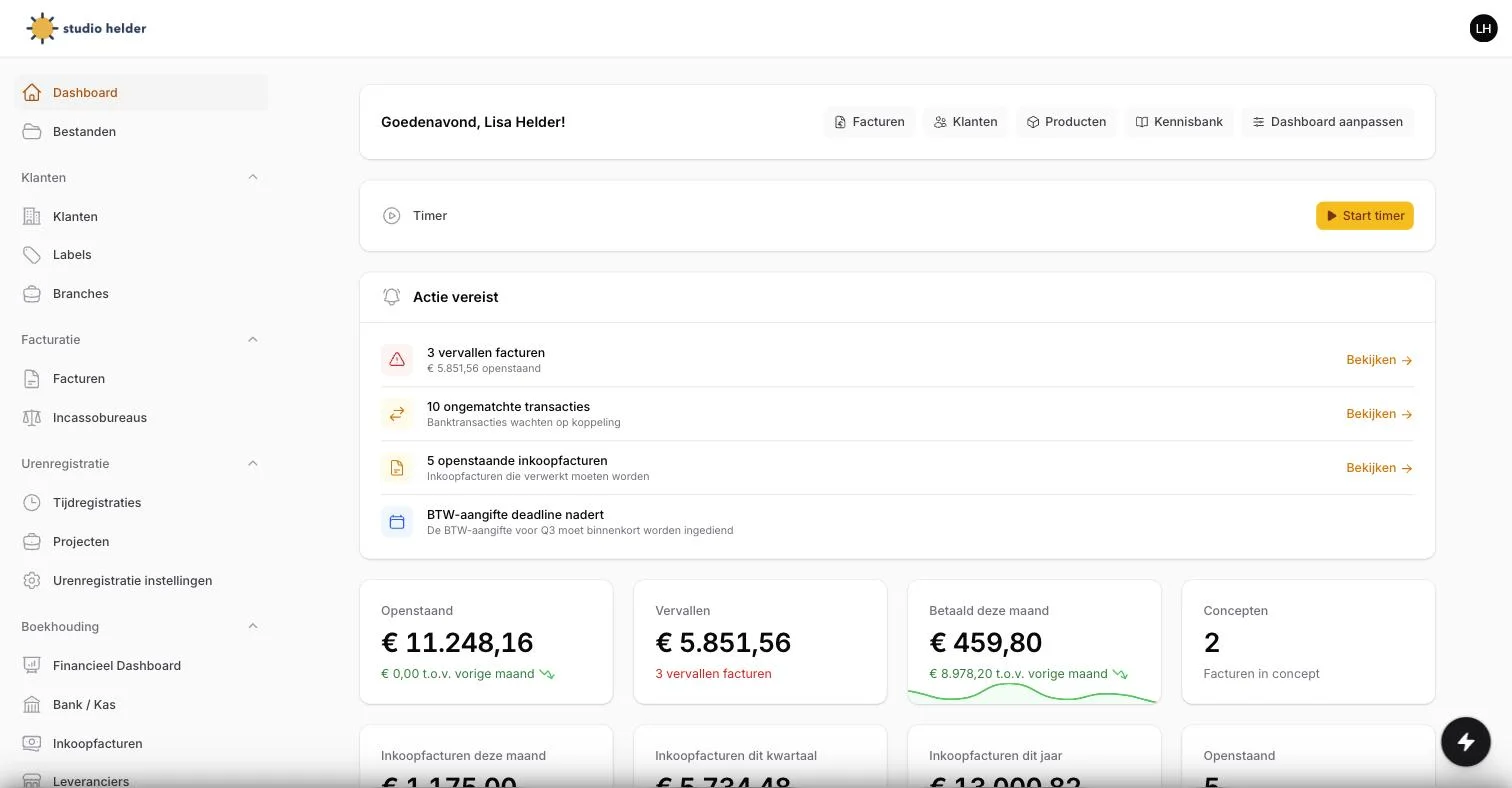
Task: Click the calendar icon for BTW-aangifte deadline
Action: 397,522
